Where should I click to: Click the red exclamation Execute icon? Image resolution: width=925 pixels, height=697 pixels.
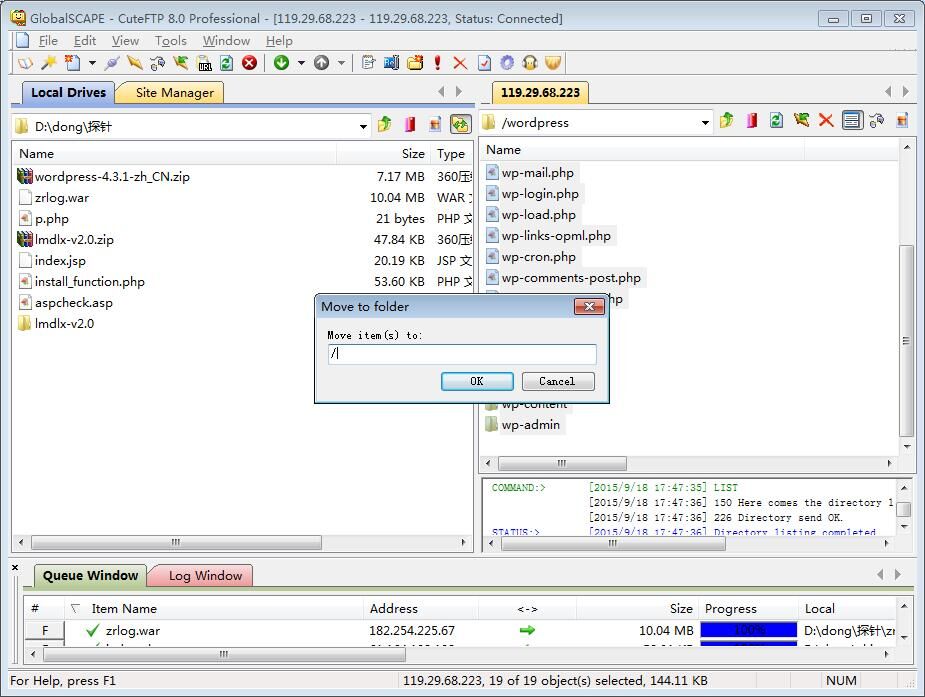[x=438, y=63]
